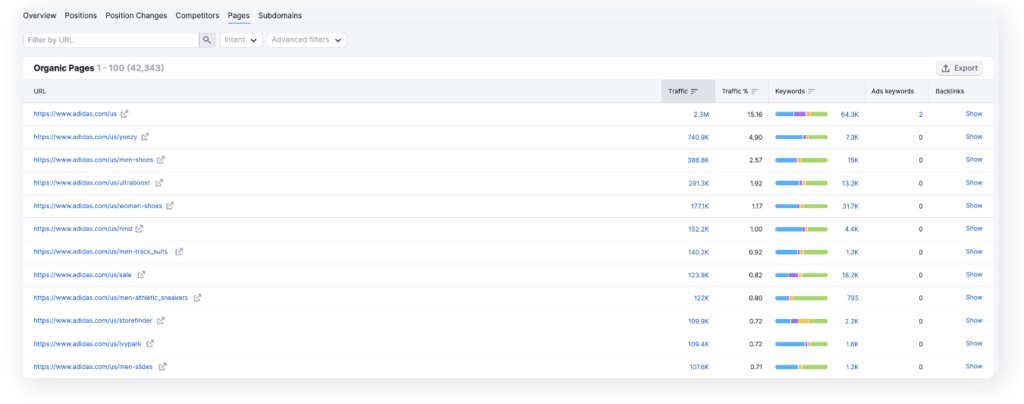Open the Intent filter dropdown
Screen dimensions: 1024x404
[x=241, y=40]
